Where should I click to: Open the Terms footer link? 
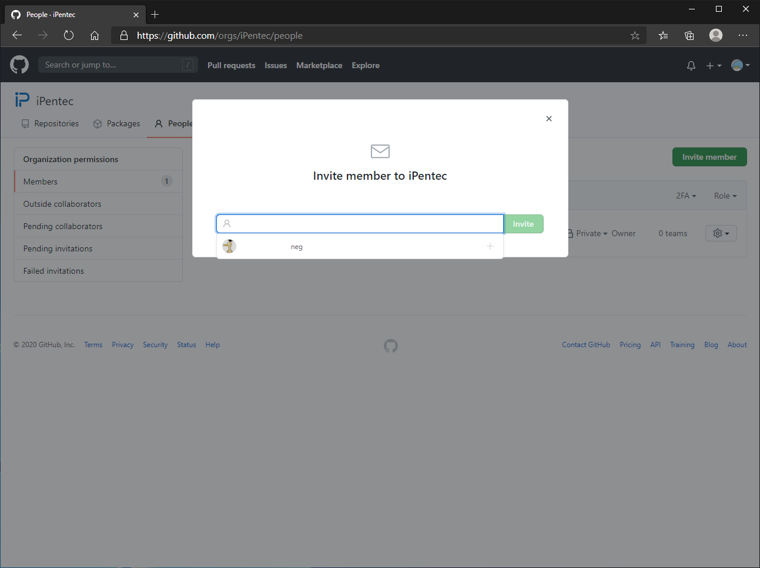[x=93, y=345]
